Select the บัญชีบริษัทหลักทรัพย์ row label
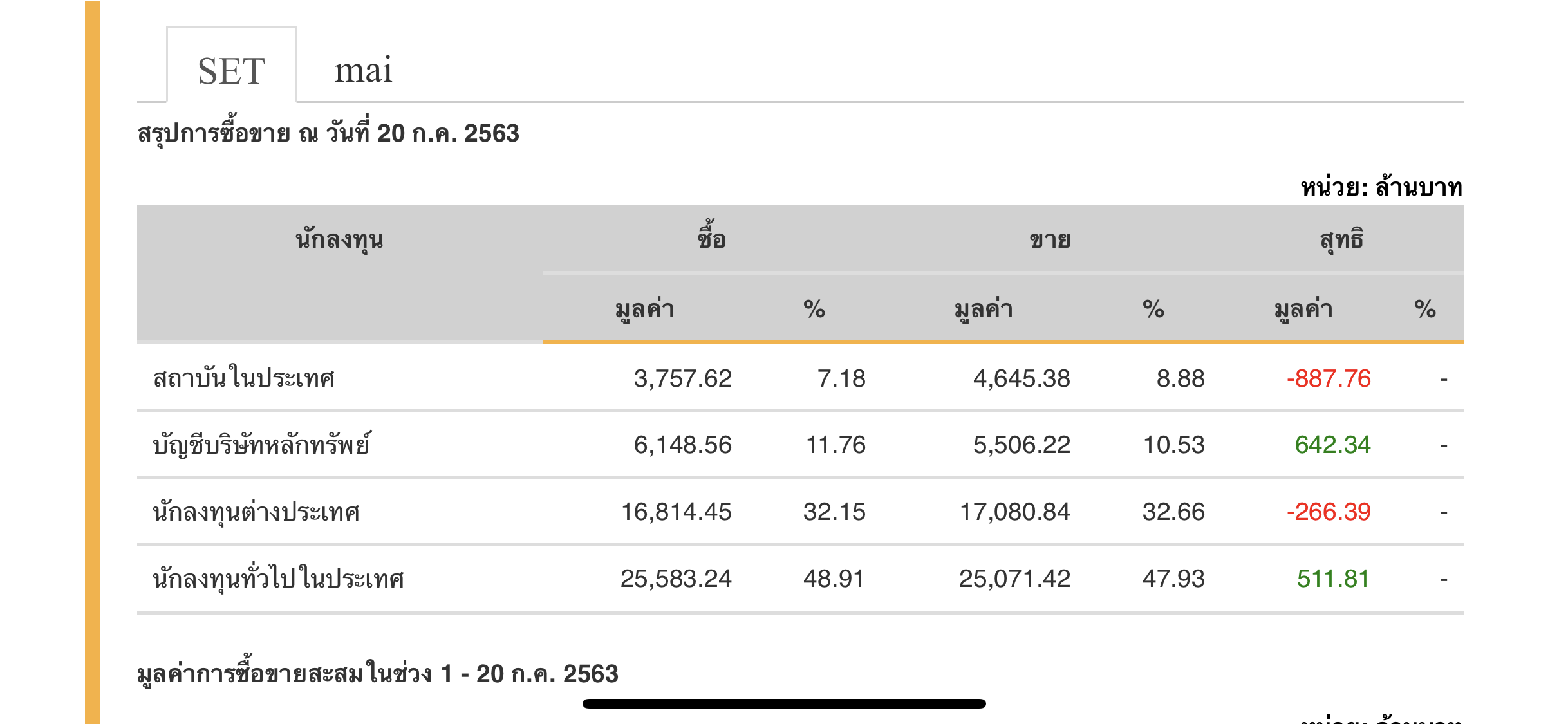Screen dimensions: 1568x724 [x=261, y=445]
